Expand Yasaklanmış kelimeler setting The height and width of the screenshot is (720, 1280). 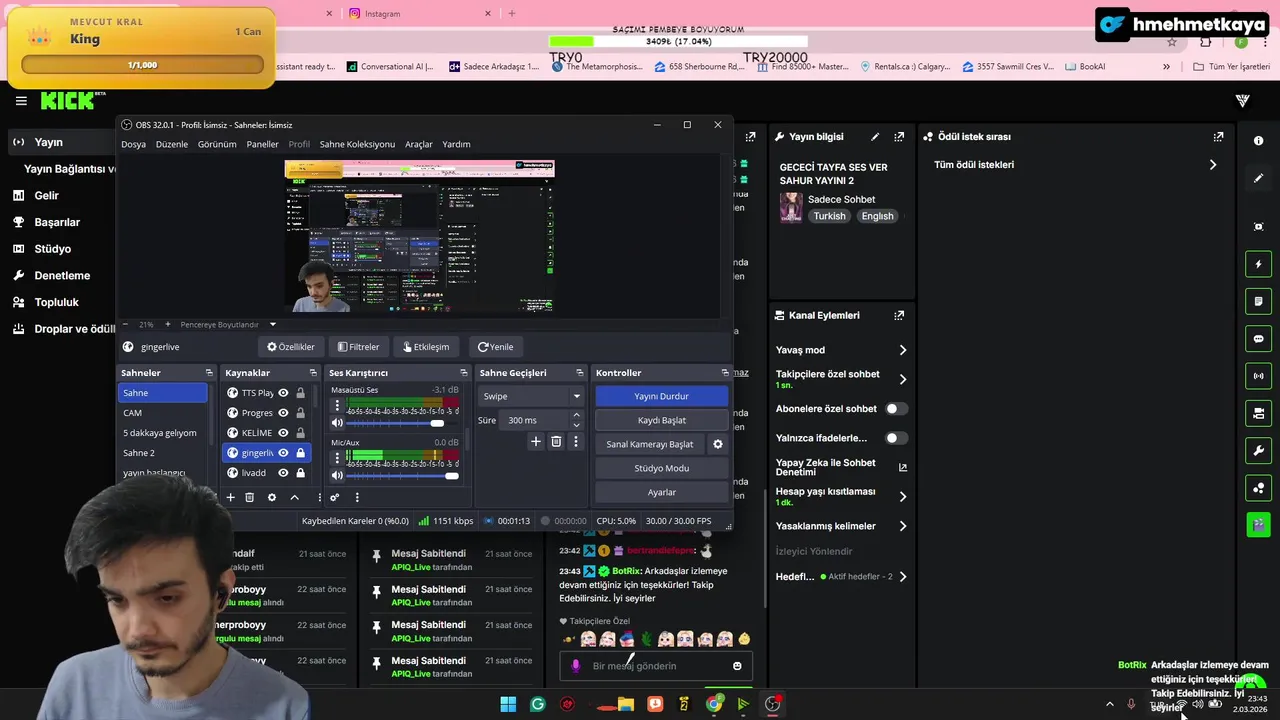click(x=902, y=526)
